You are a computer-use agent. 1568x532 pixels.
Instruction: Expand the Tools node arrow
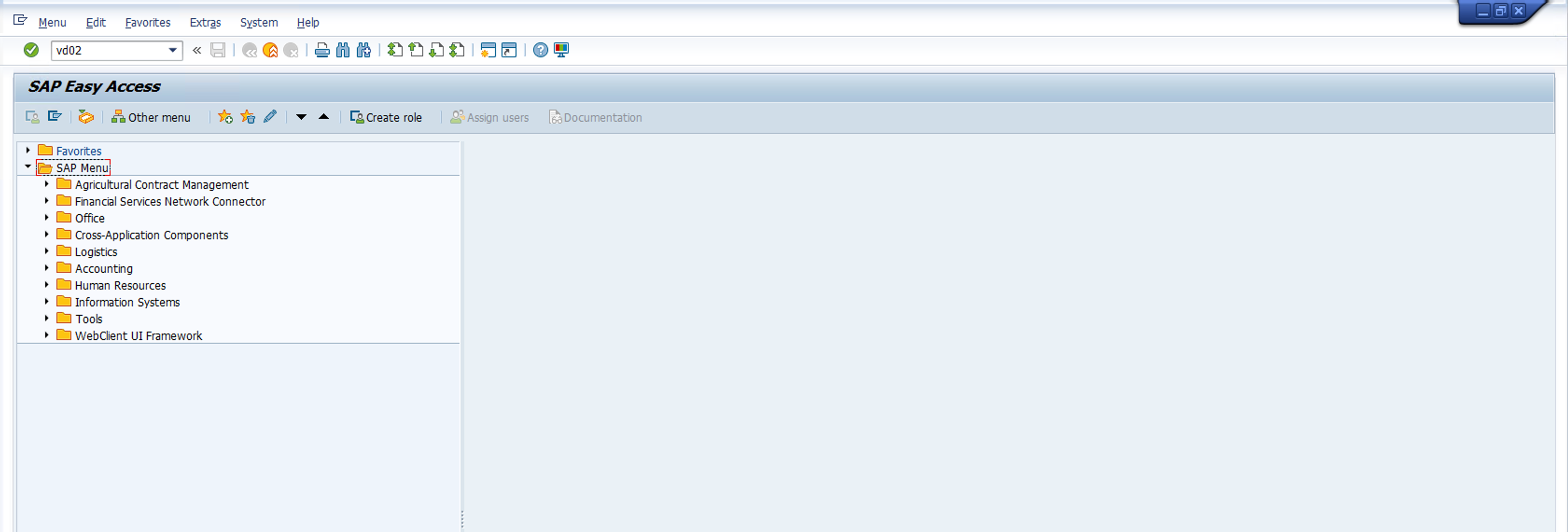pyautogui.click(x=47, y=318)
